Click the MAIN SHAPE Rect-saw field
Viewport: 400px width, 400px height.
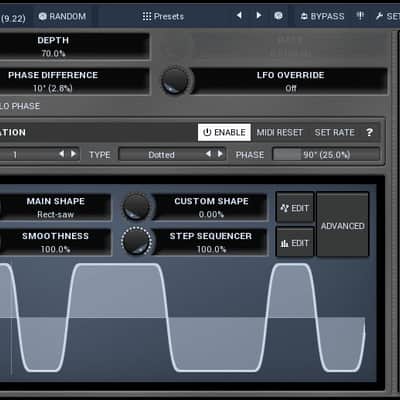click(x=55, y=207)
